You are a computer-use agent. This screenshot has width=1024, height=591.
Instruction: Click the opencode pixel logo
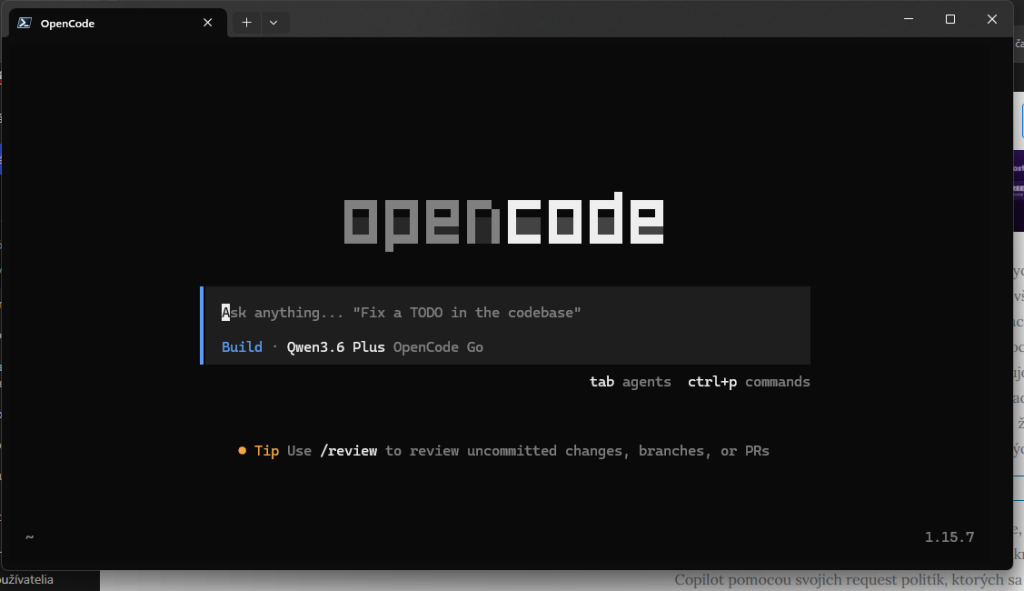[504, 221]
